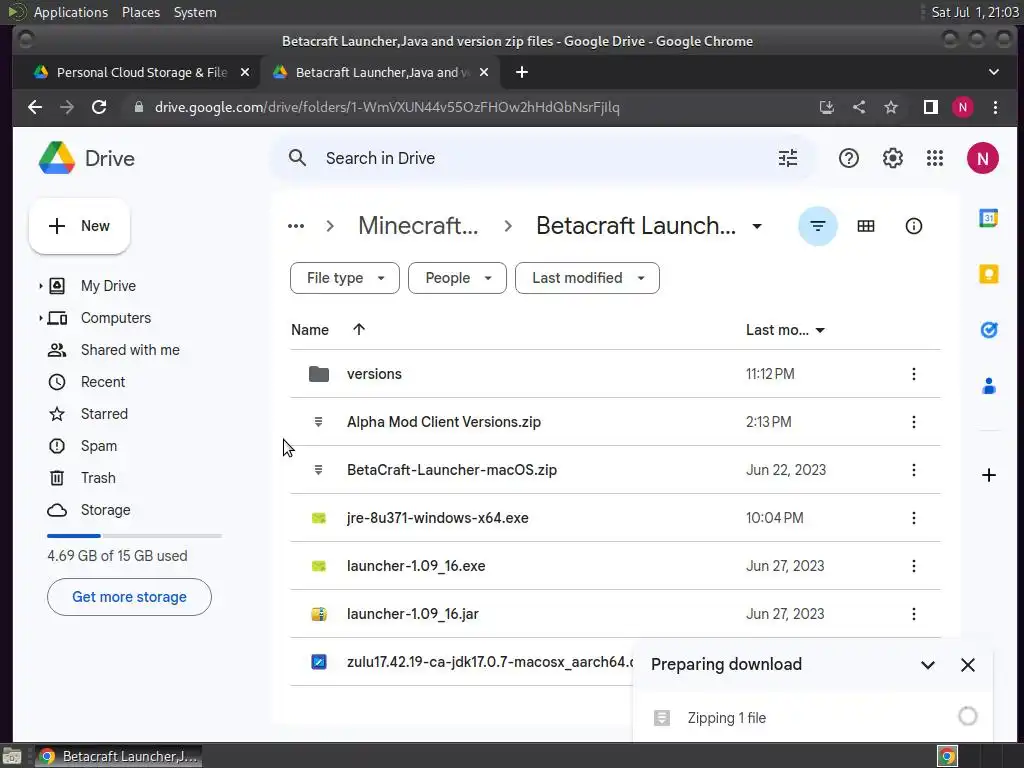The image size is (1024, 768).
Task: Reverse the Name sort direction arrow
Action: (x=359, y=329)
